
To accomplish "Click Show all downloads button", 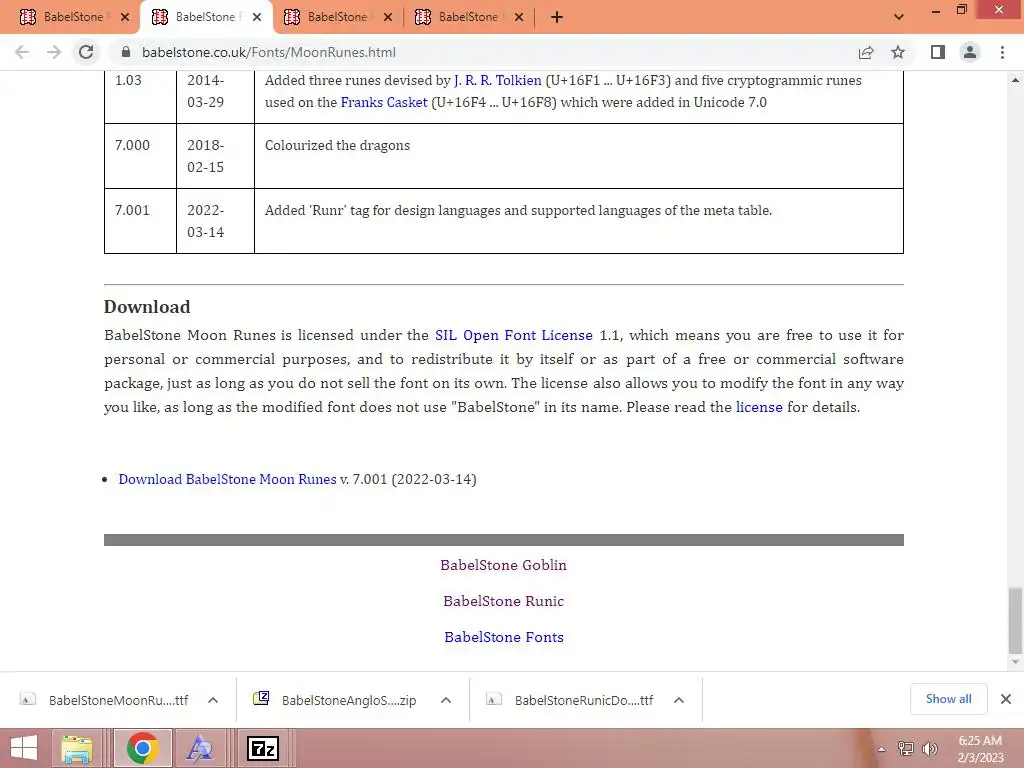I will [948, 699].
